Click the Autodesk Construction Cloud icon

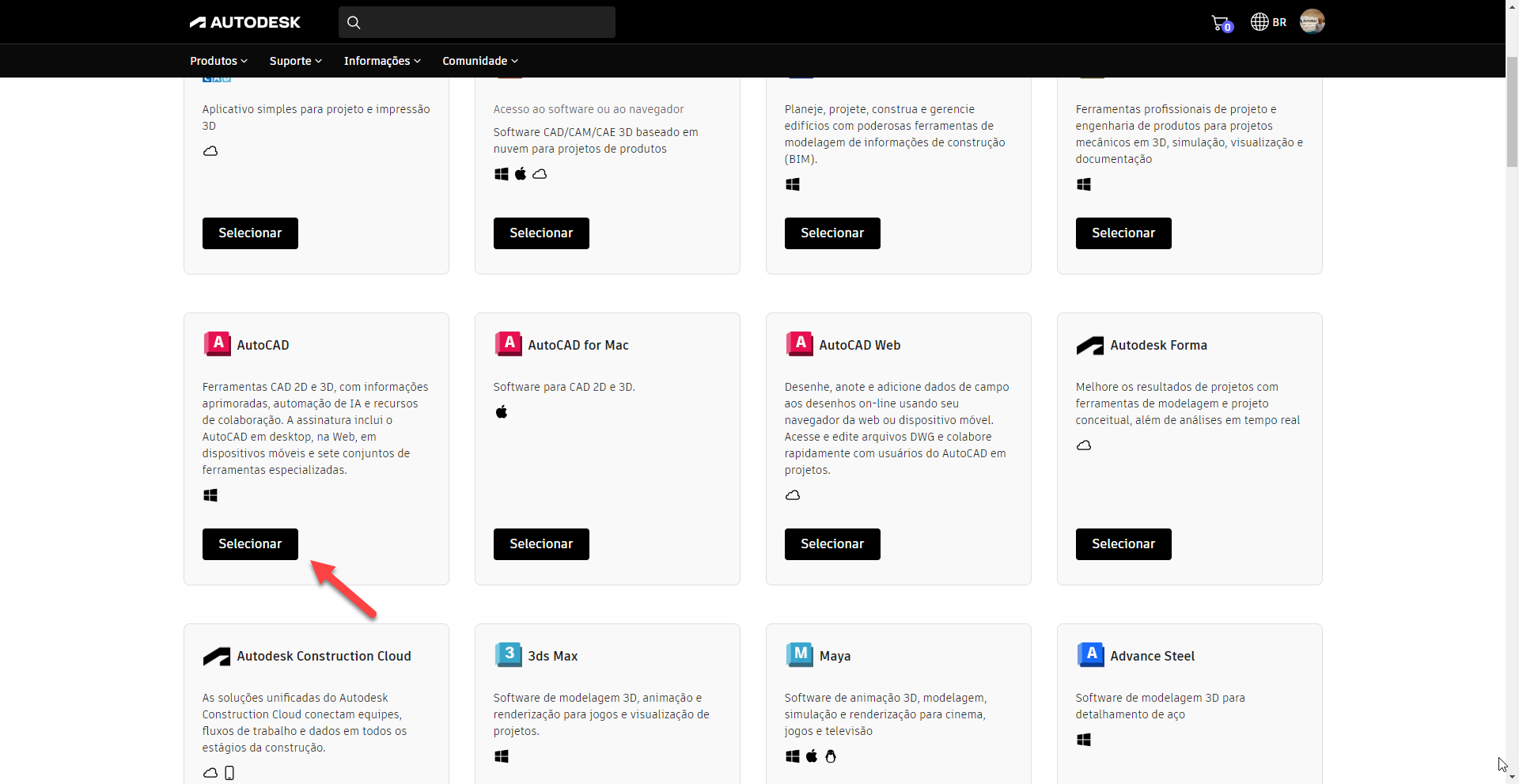[216, 657]
